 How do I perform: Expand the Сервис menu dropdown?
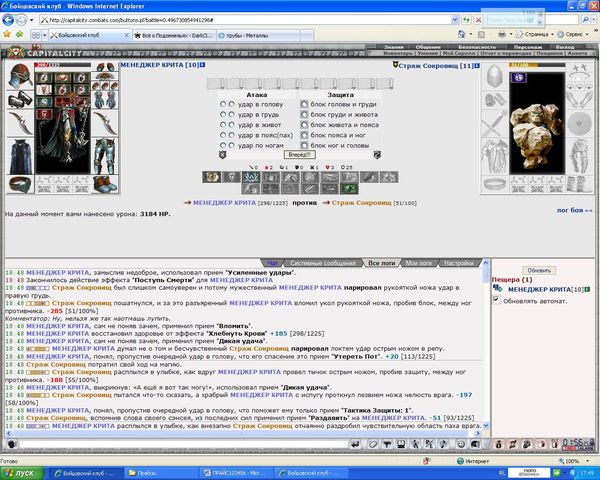[x=587, y=34]
